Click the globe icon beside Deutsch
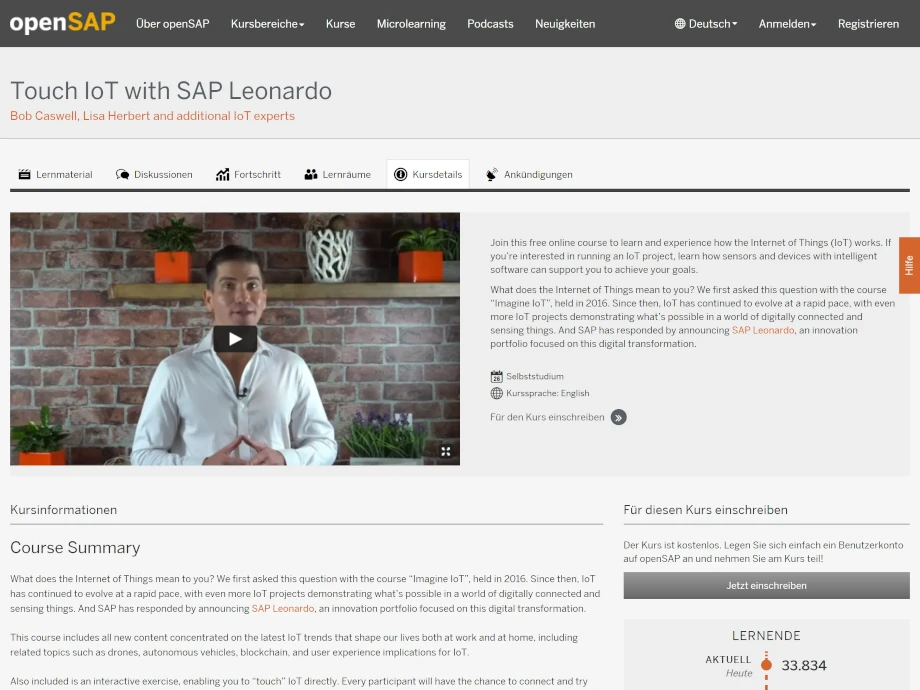 pyautogui.click(x=680, y=24)
